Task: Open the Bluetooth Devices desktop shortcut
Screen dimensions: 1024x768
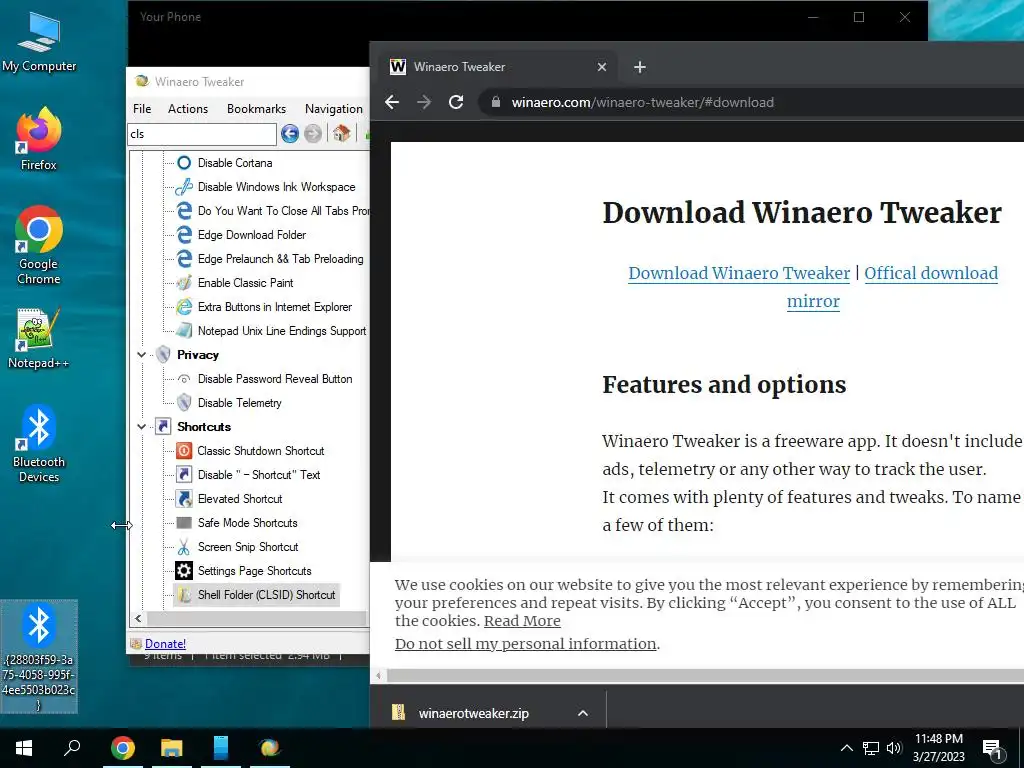Action: (39, 443)
